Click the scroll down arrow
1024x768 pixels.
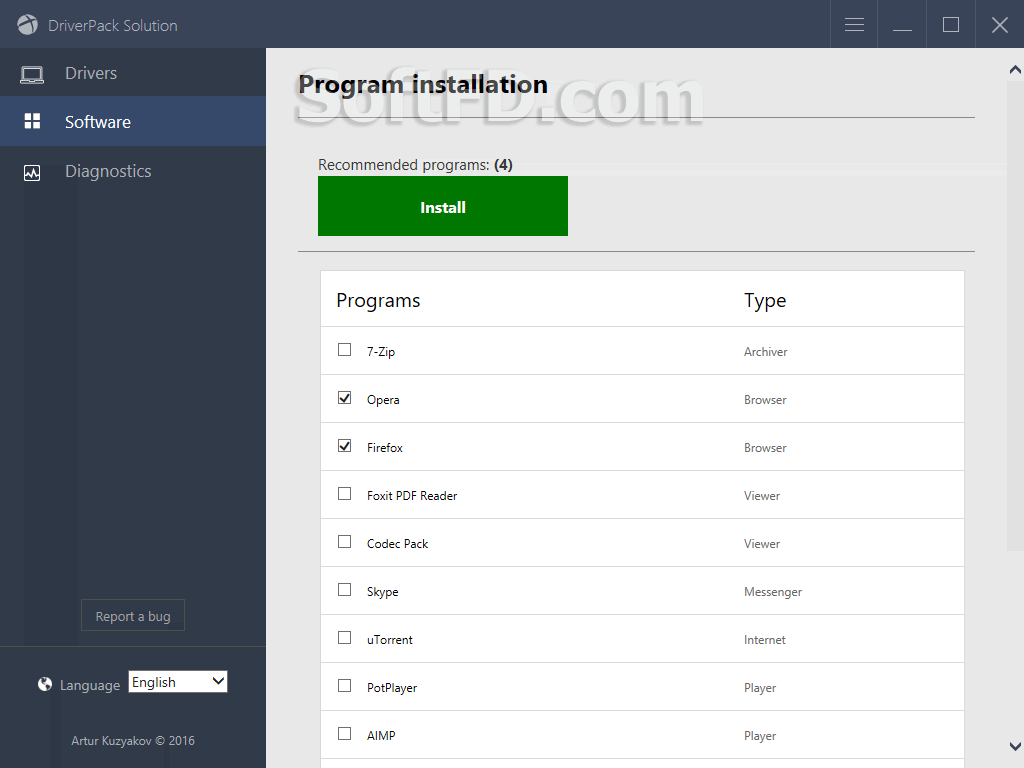coord(1015,746)
